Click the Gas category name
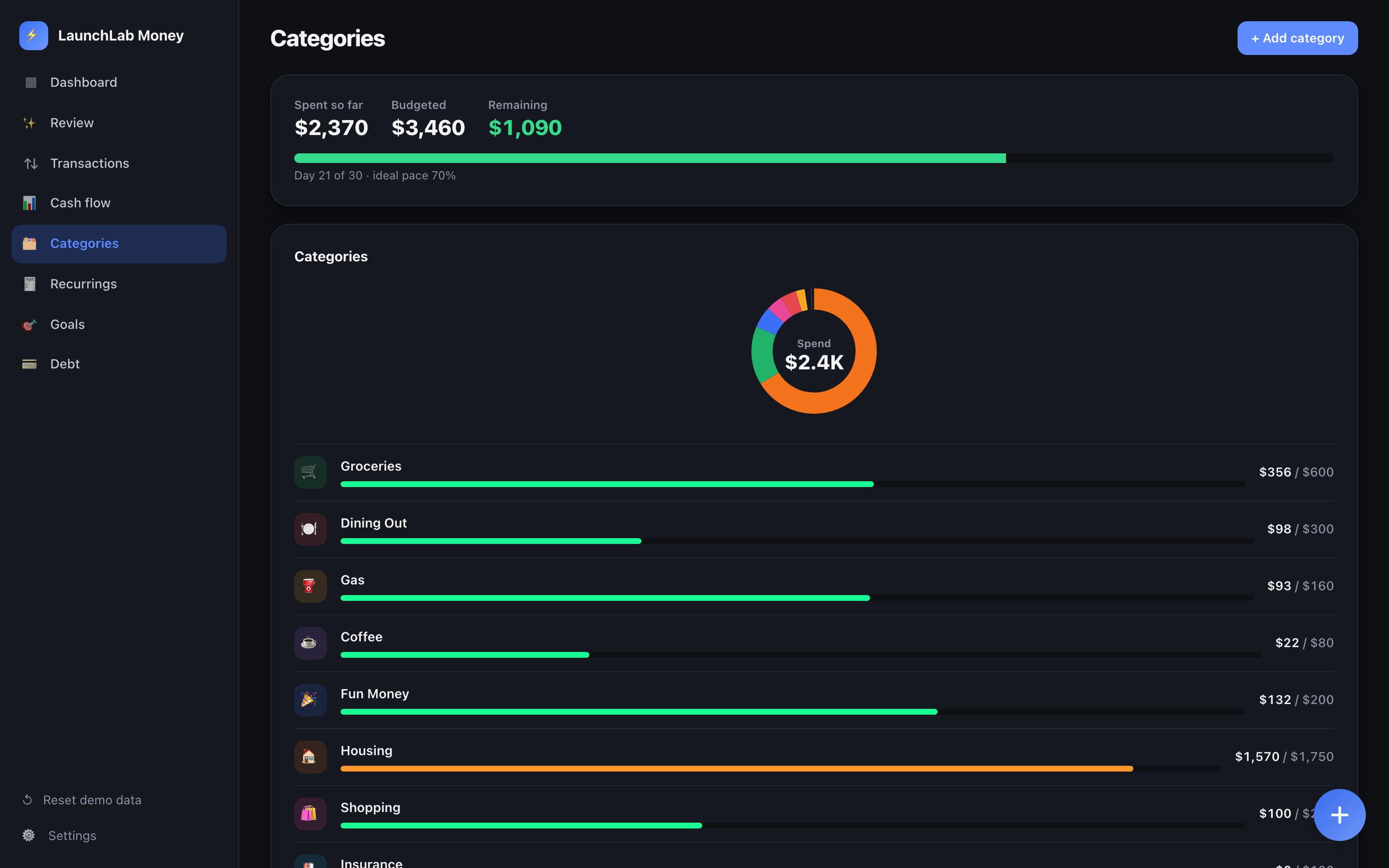 click(353, 580)
